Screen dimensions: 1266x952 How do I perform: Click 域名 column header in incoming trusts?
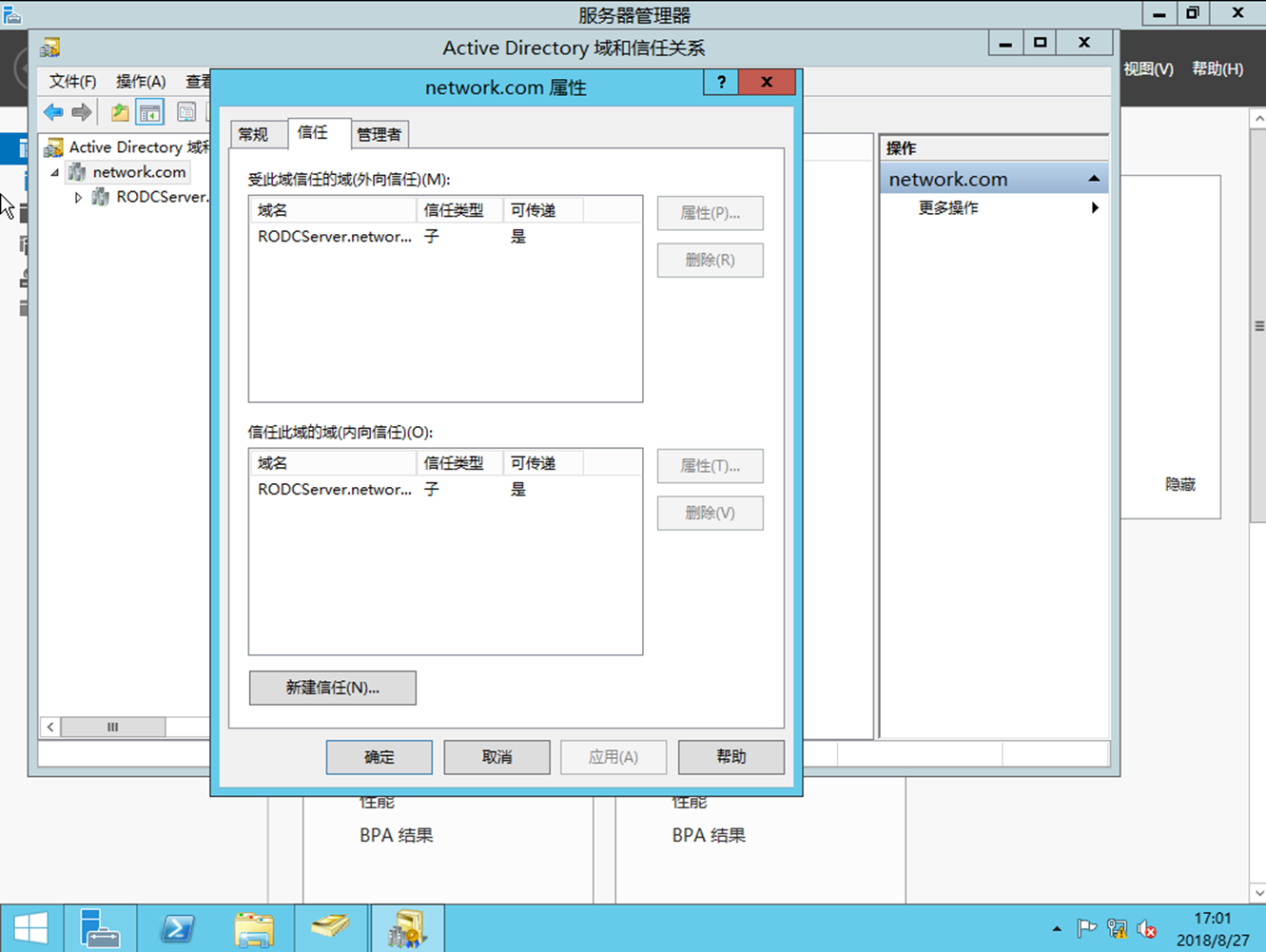(333, 463)
